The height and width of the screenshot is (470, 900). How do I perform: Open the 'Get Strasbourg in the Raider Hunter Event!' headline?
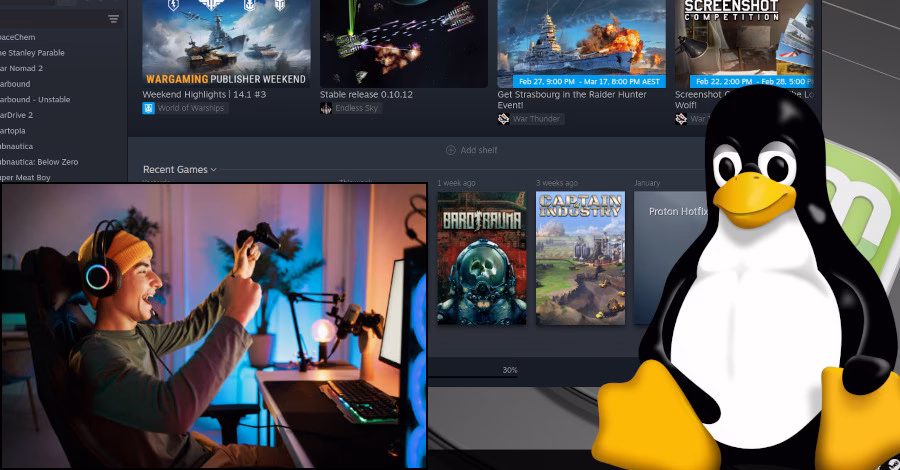point(572,100)
